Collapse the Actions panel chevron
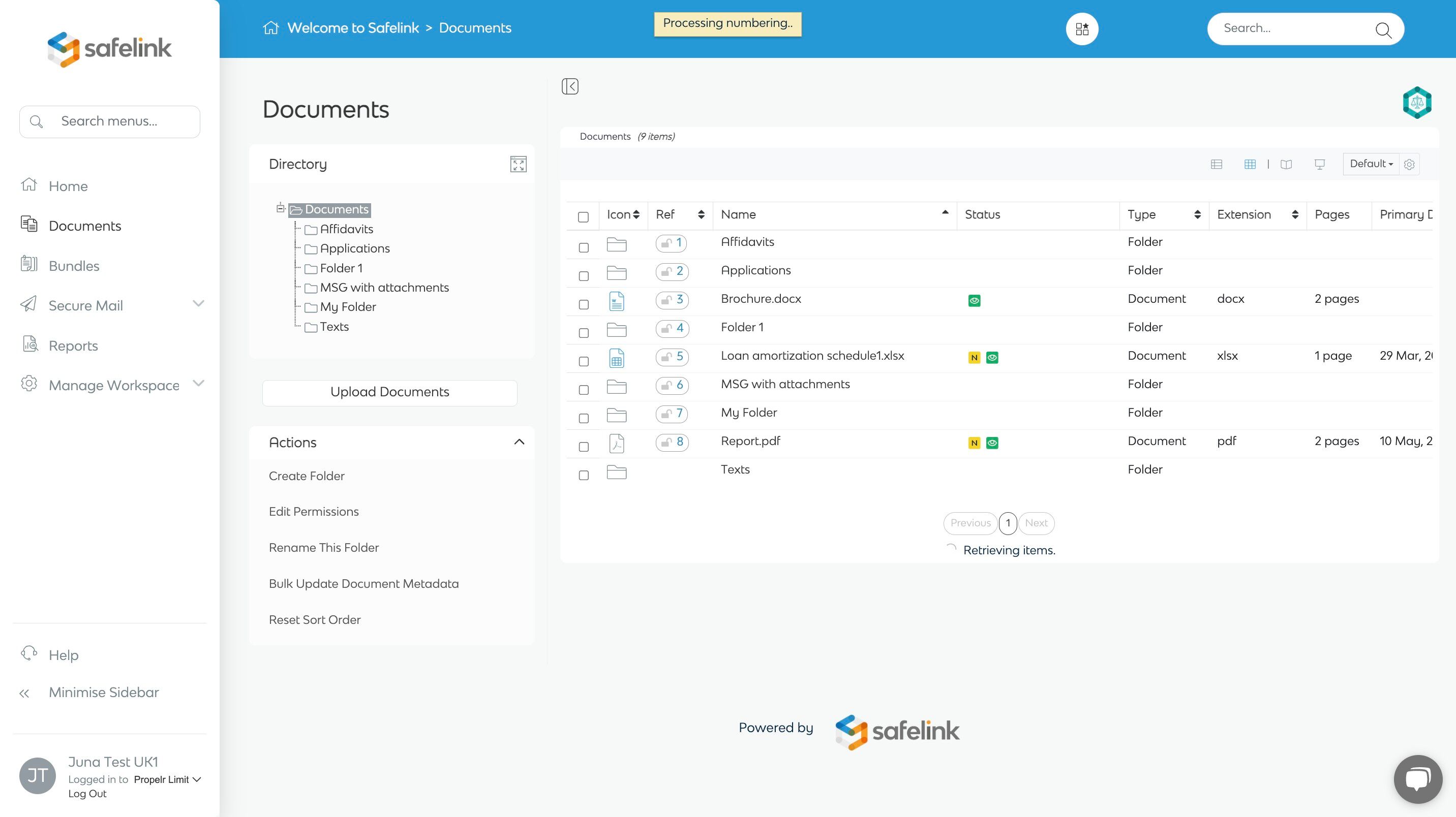Viewport: 1456px width, 817px height. pos(519,442)
